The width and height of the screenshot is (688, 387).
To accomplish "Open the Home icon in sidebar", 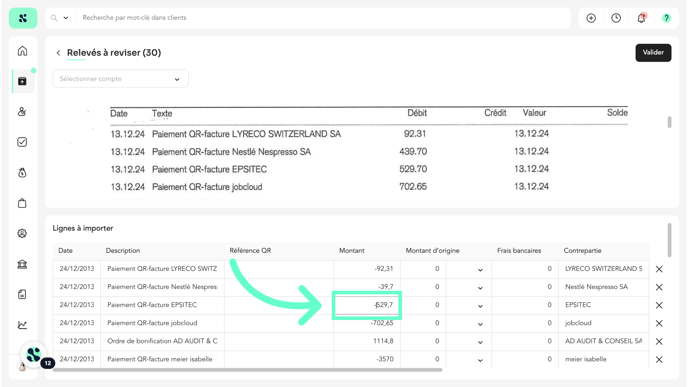I will [22, 51].
